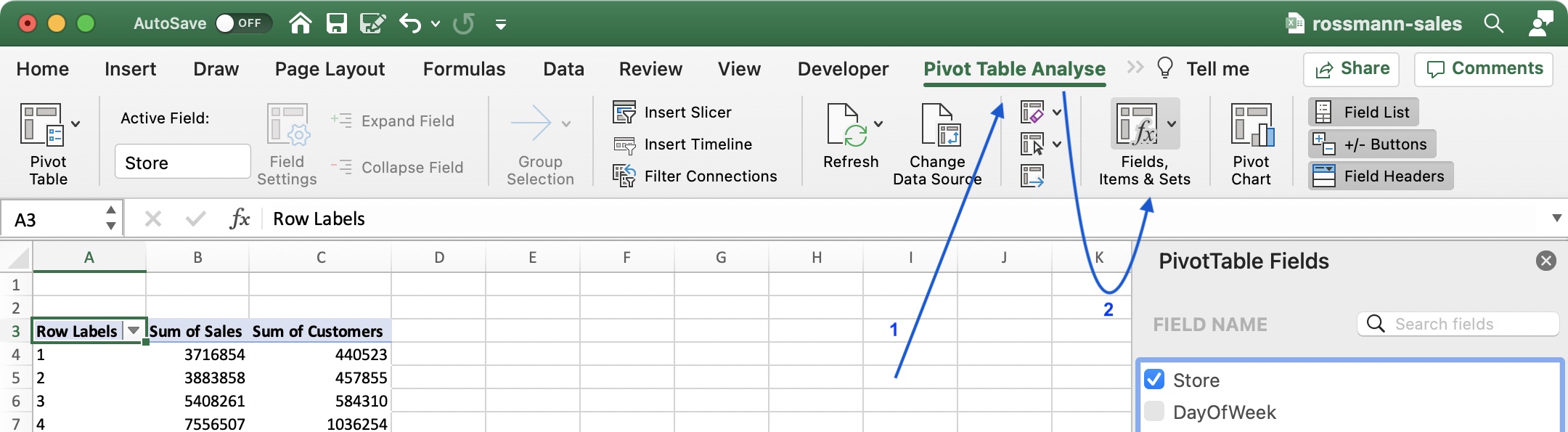
Task: Select cell with value 3716854
Action: [x=197, y=354]
